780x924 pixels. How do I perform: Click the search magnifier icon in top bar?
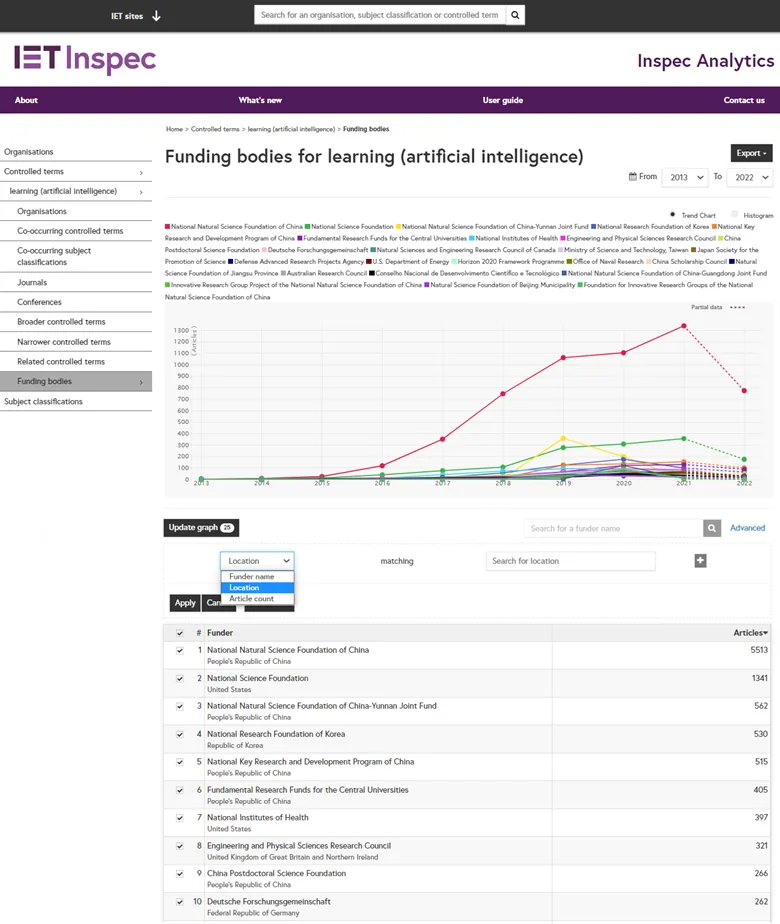point(514,16)
